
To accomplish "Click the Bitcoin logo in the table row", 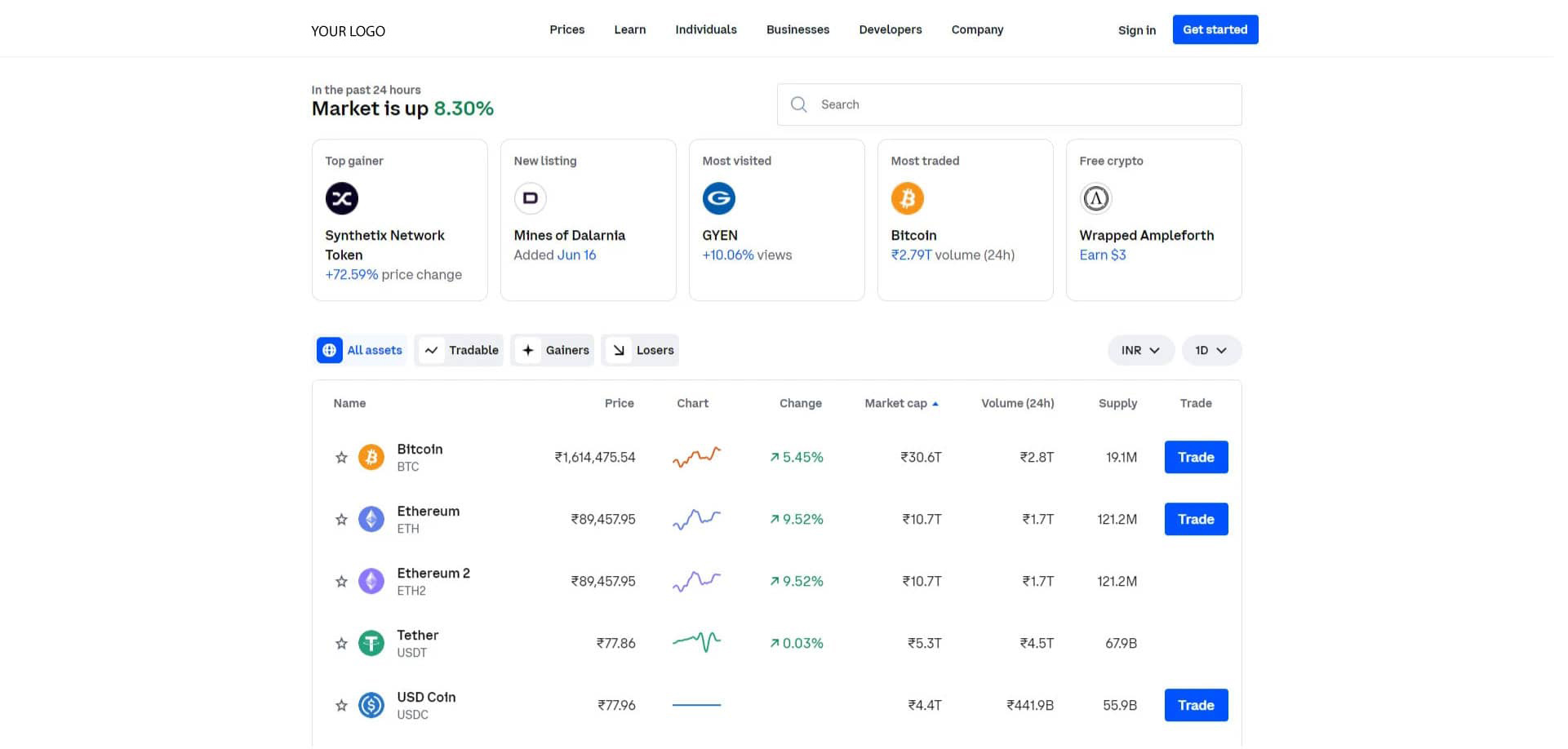I will (371, 457).
